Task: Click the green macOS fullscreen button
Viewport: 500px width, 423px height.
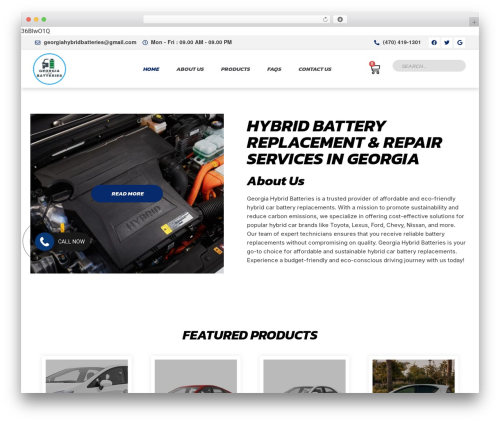Action: tap(44, 19)
